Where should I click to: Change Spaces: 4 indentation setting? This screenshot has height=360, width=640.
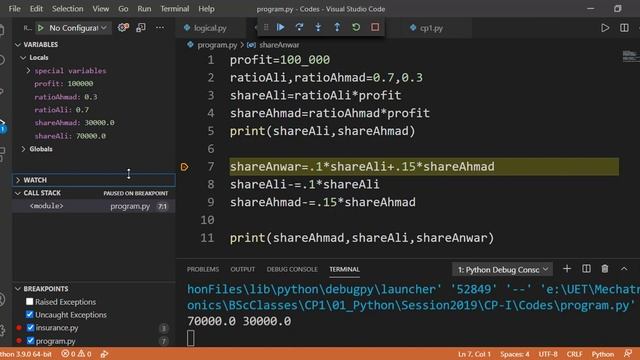tap(515, 354)
